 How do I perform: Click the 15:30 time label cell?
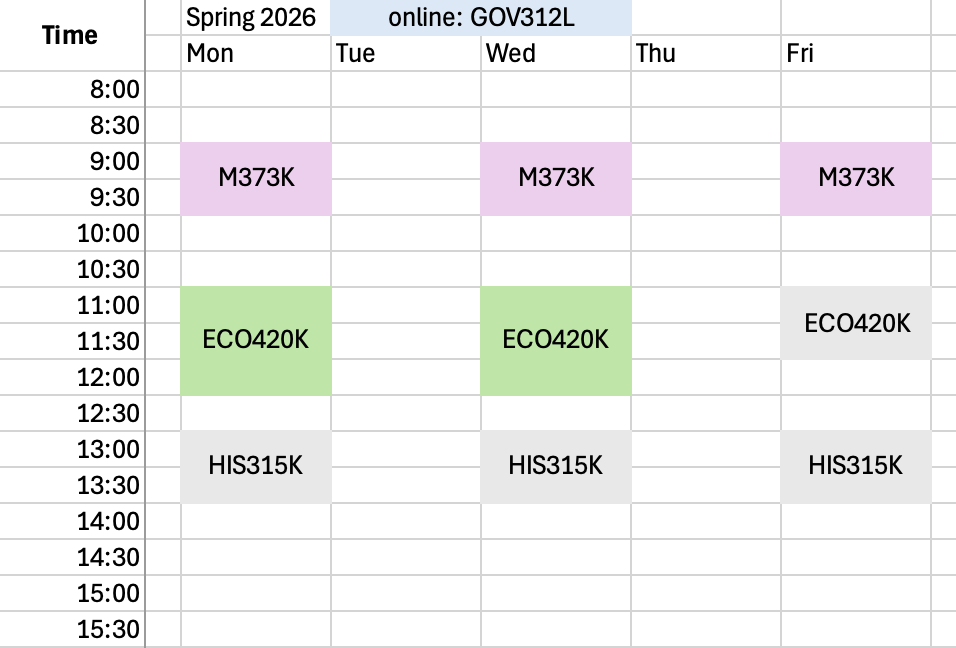(x=109, y=629)
